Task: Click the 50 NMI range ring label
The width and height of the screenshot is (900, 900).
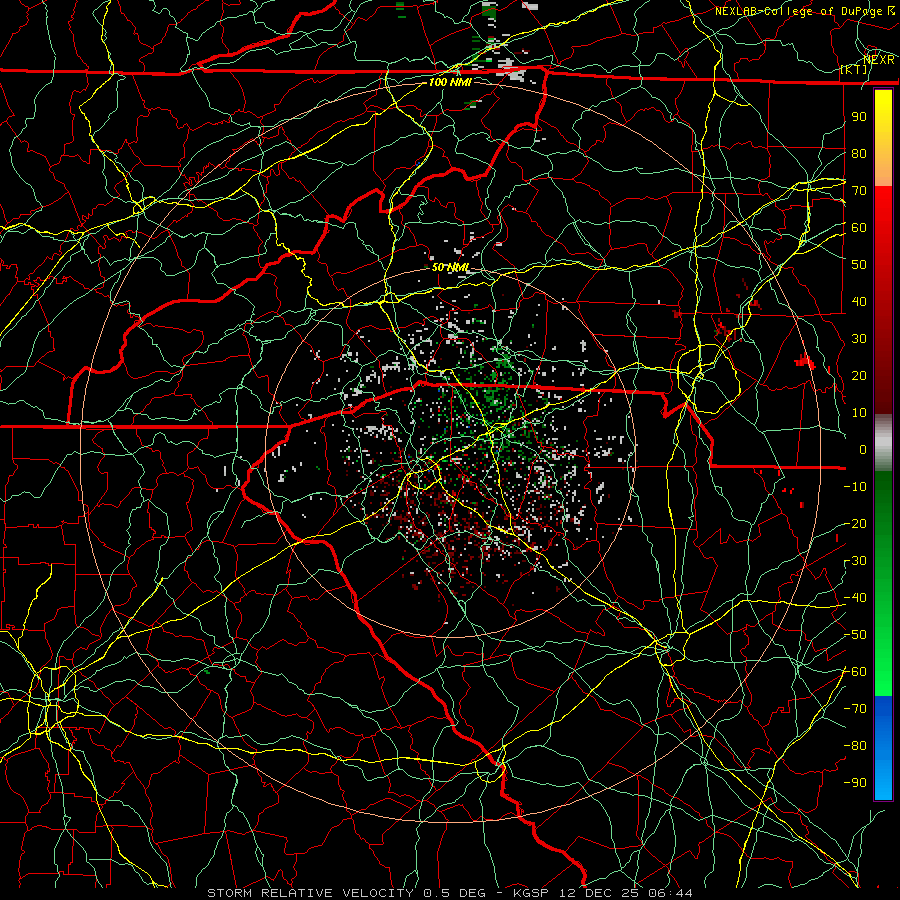Action: point(450,267)
